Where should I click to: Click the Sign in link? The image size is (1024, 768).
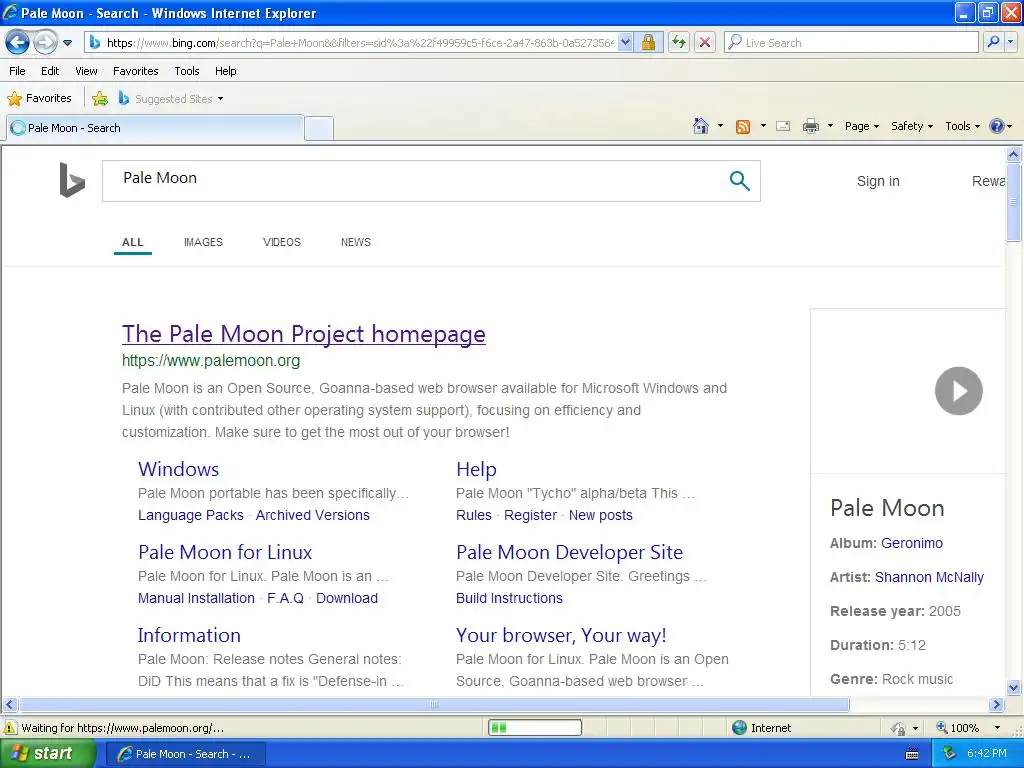(878, 181)
